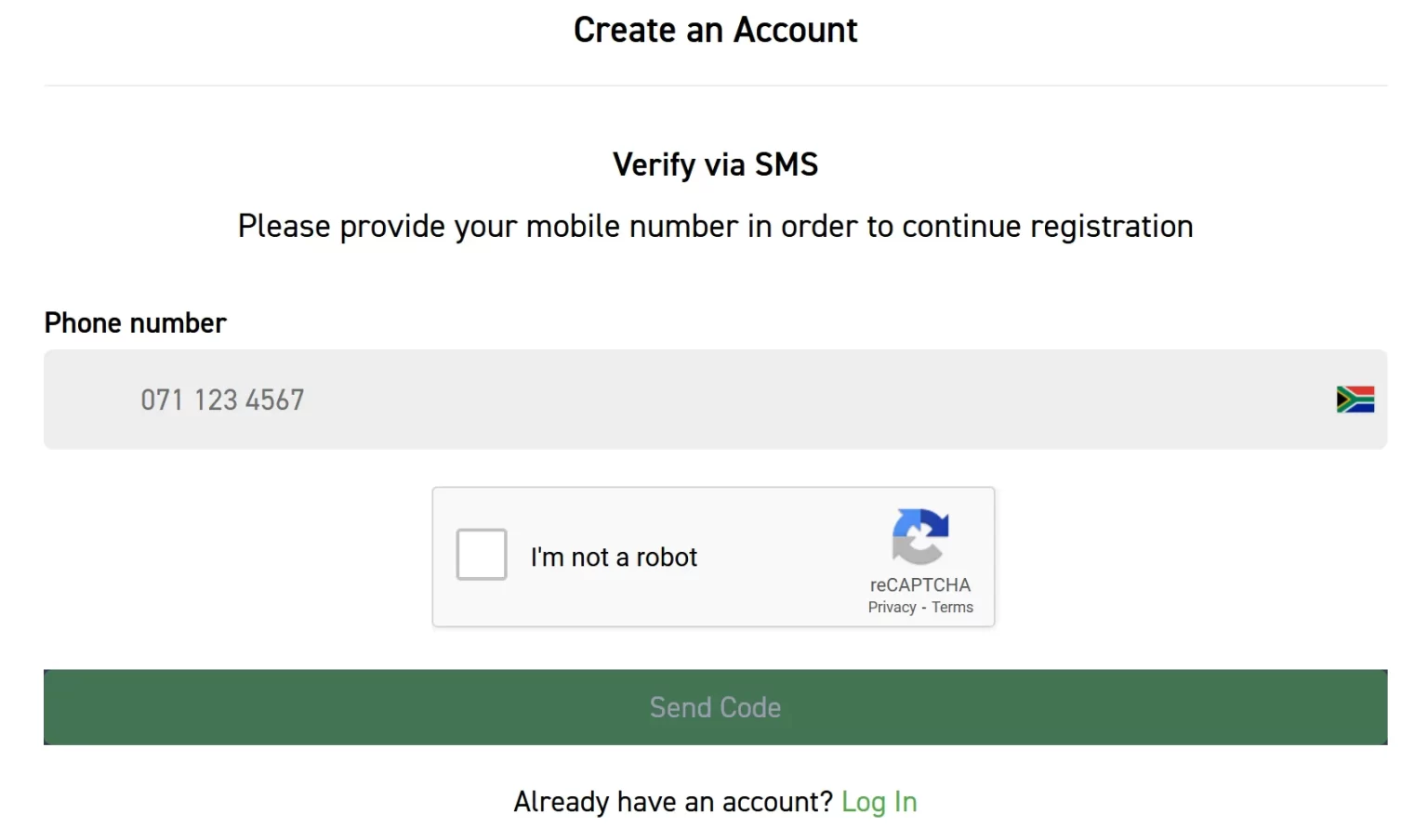Open the reCAPTCHA Privacy link
Image resolution: width=1428 pixels, height=840 pixels.
click(x=892, y=607)
